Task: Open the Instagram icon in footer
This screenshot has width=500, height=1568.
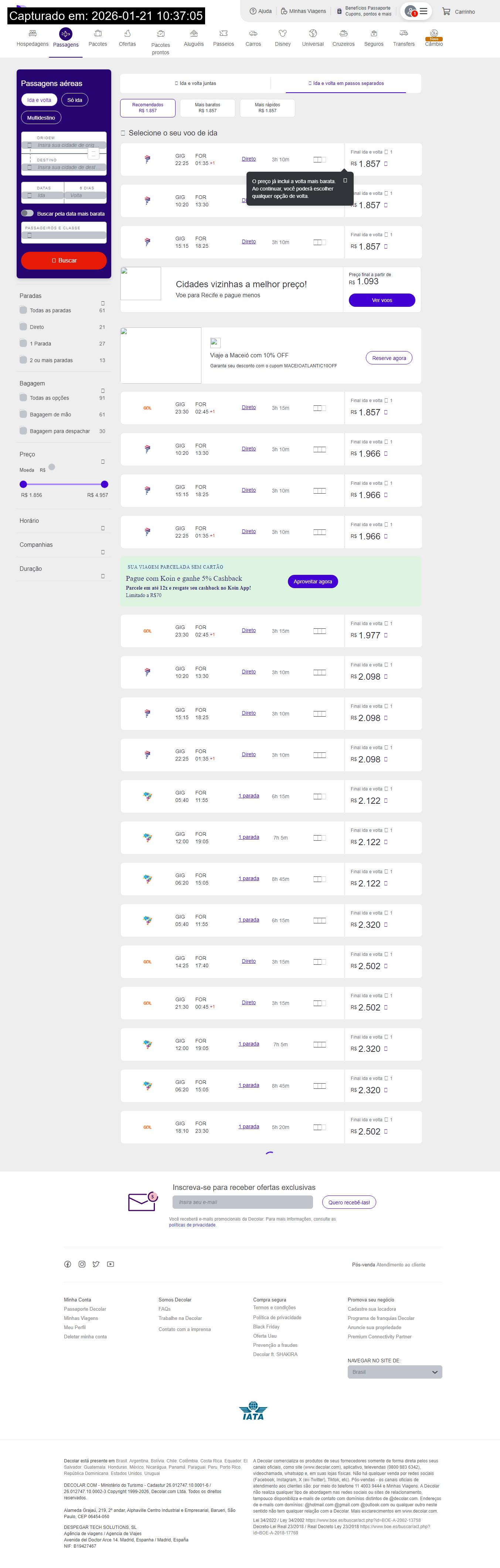Action: (82, 1264)
